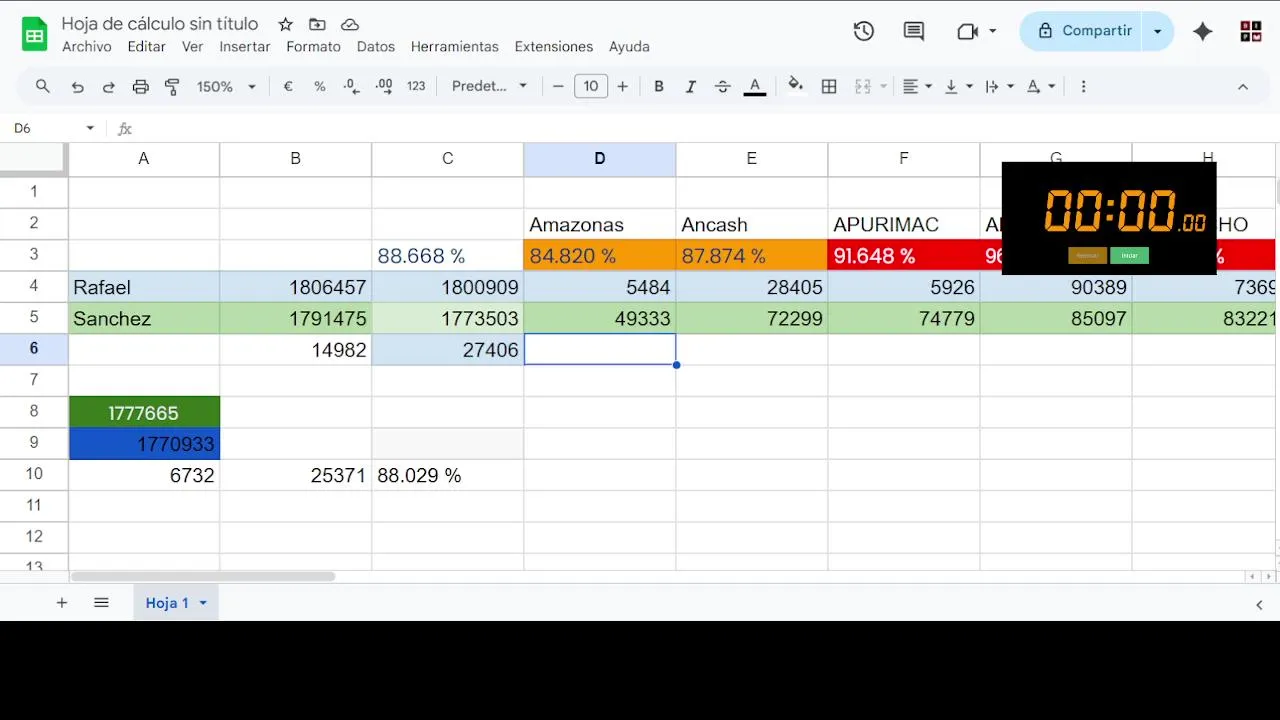Open the toolbar search menus icon
The width and height of the screenshot is (1280, 720).
click(x=43, y=86)
